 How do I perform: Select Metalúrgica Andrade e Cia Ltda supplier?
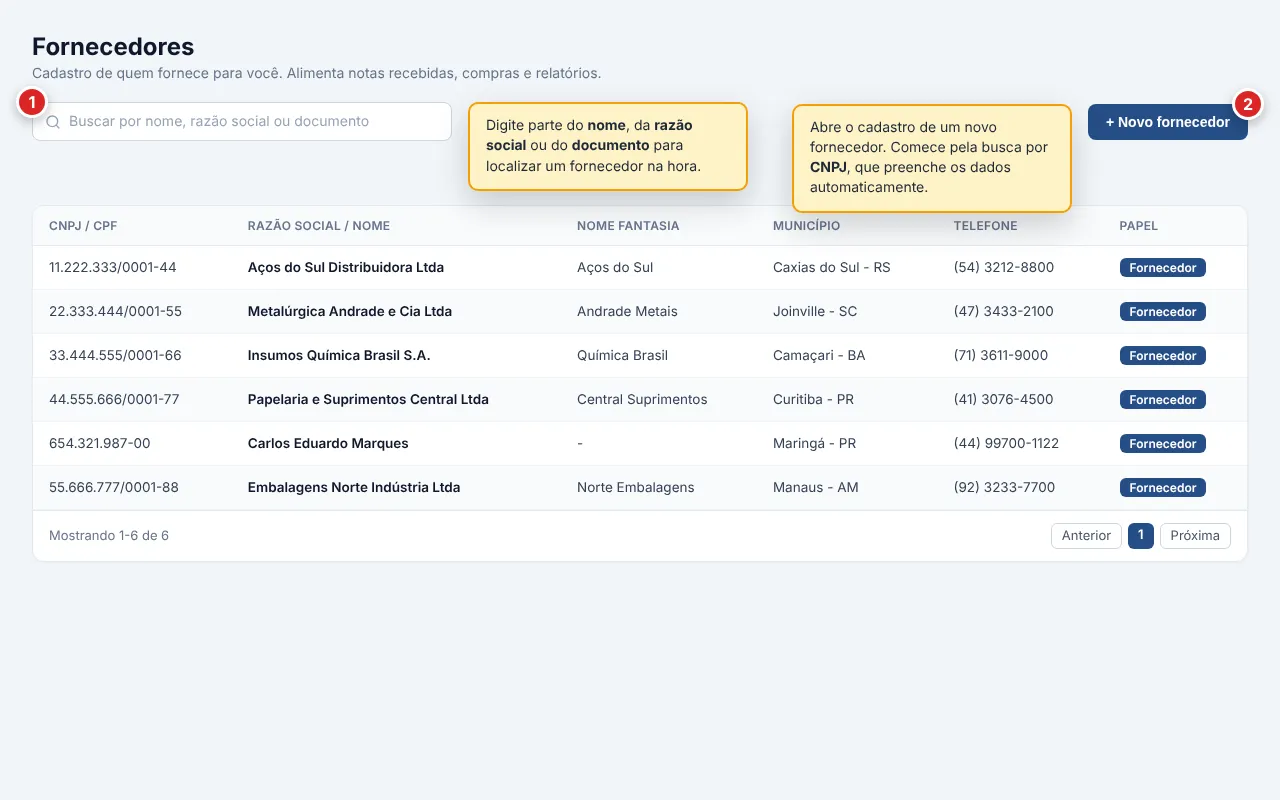coord(640,312)
